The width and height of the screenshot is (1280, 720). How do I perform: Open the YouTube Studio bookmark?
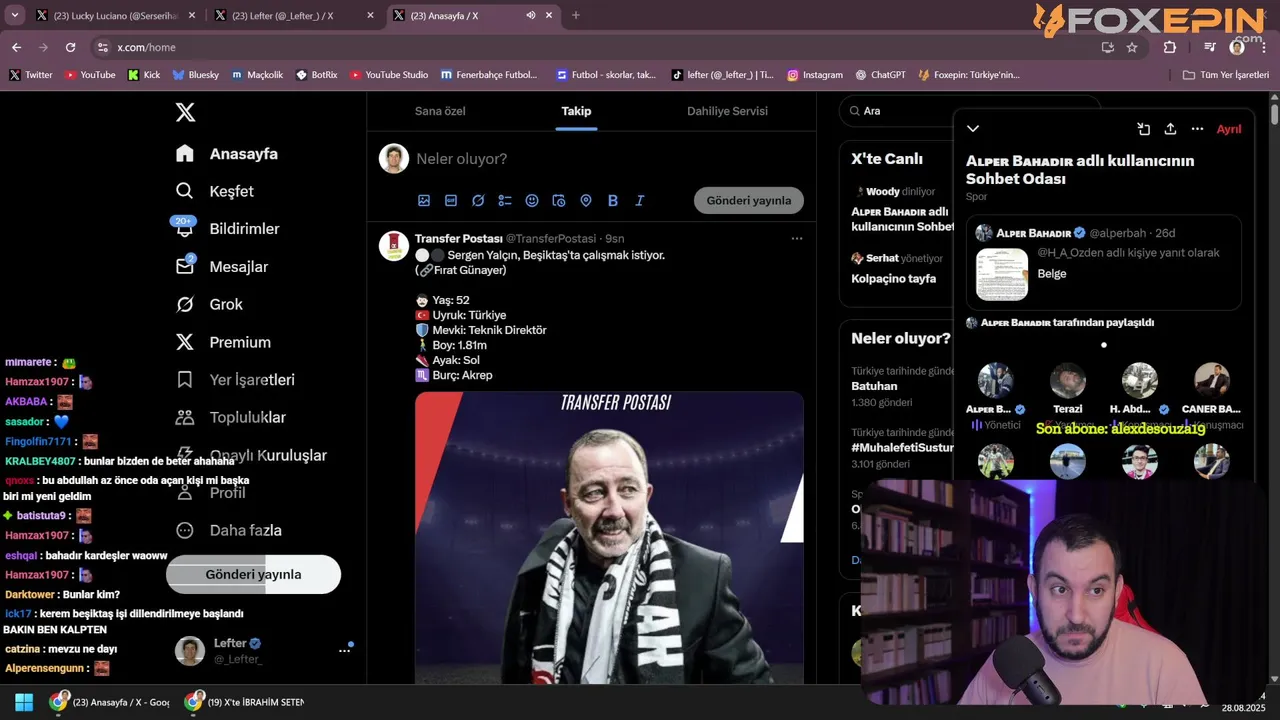click(x=389, y=75)
